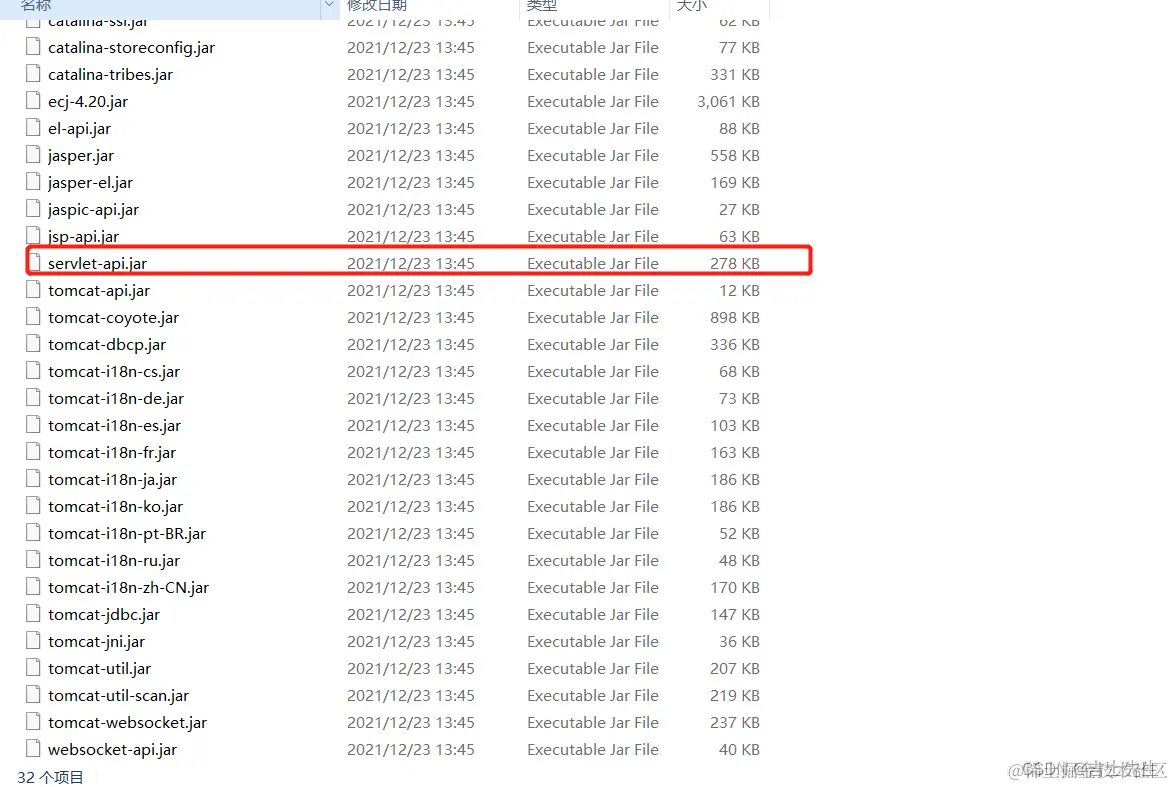Image resolution: width=1174 pixels, height=787 pixels.
Task: Select the file name tomcat-util.jar
Action: click(100, 668)
